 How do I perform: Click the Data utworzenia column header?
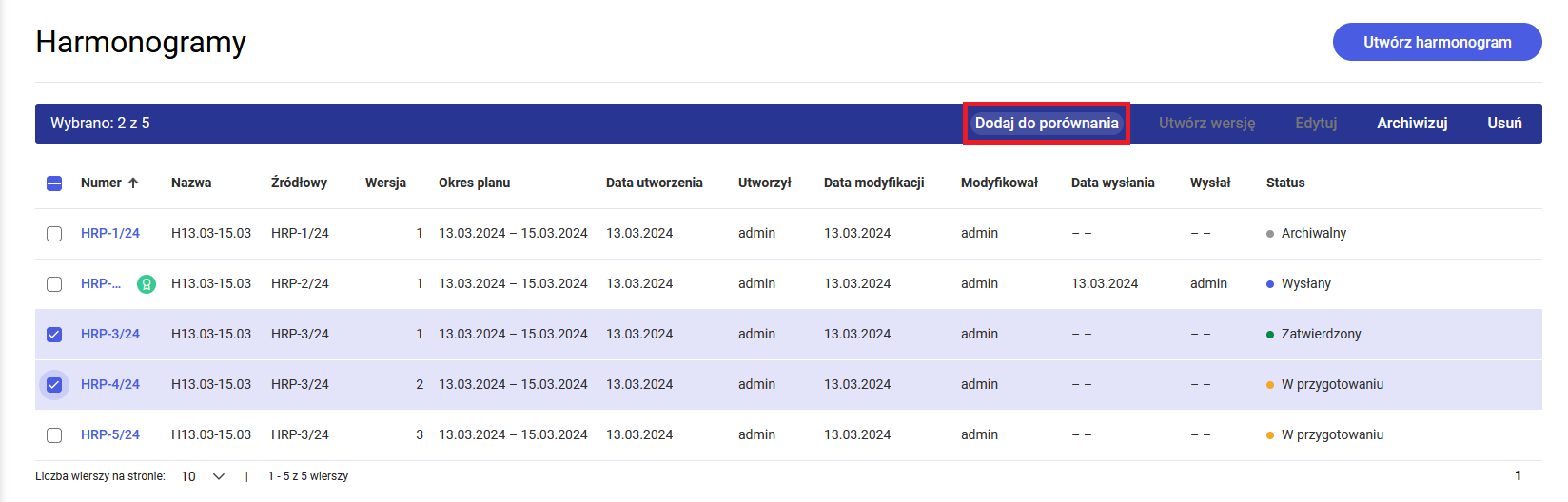(x=654, y=183)
